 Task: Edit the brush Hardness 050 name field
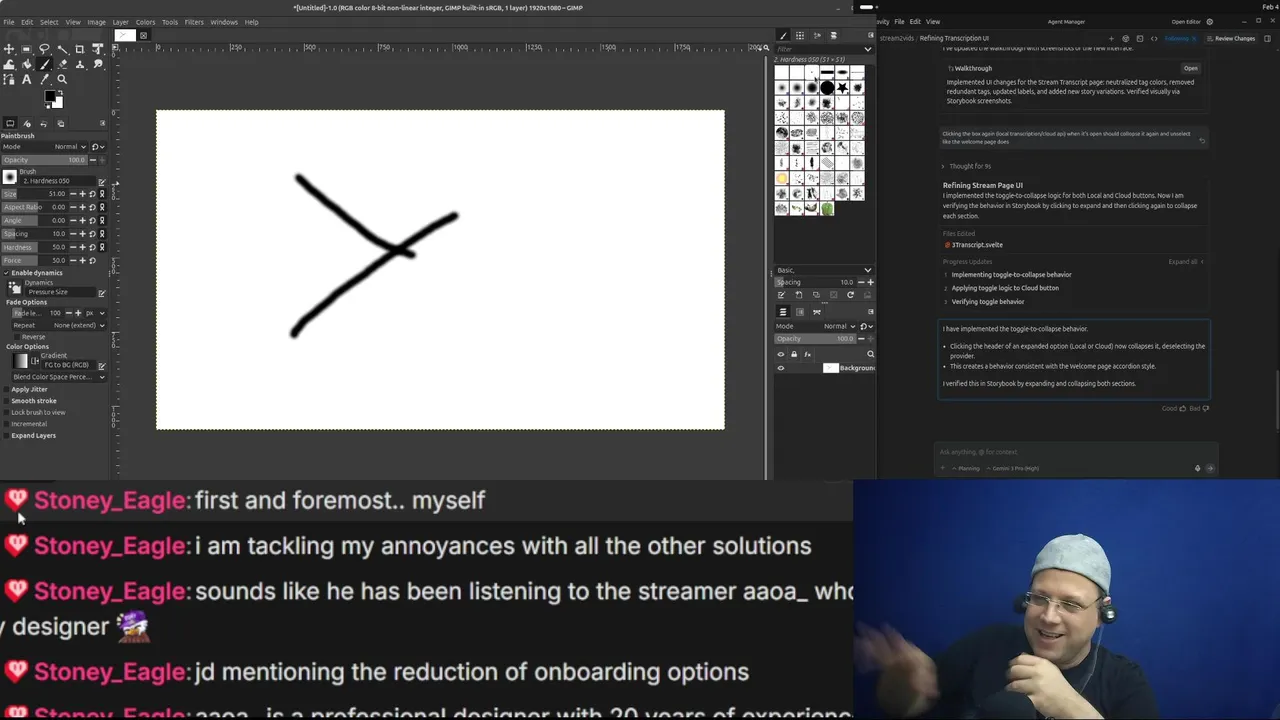tap(58, 181)
